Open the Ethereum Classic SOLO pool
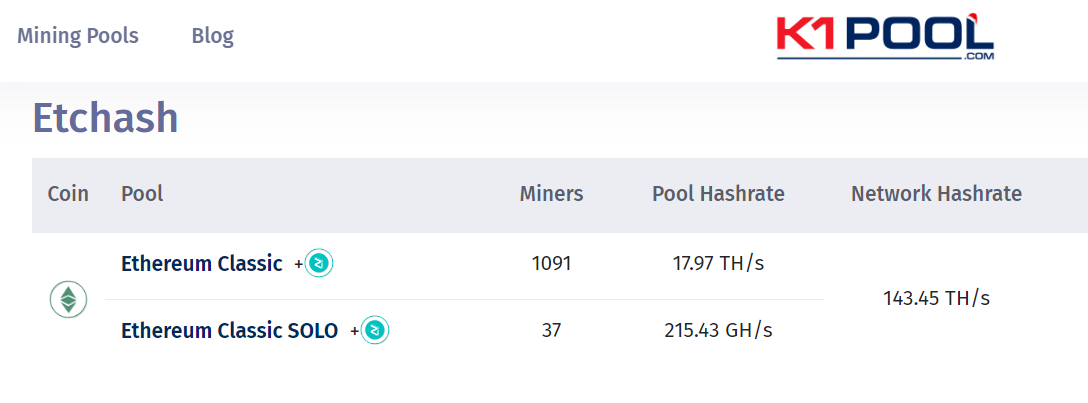This screenshot has height=403, width=1088. coord(230,331)
